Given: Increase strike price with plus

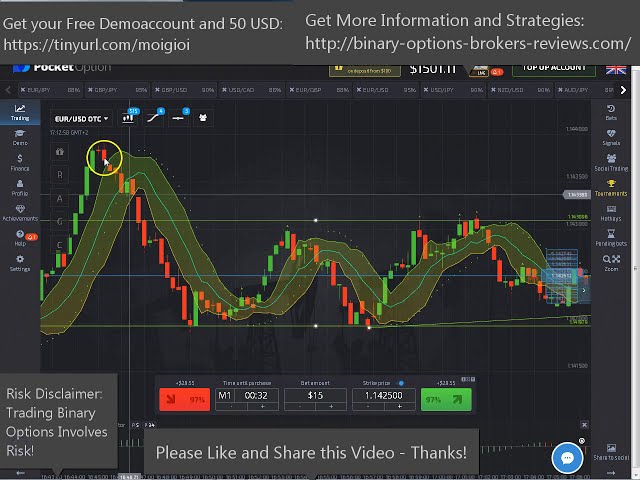Looking at the screenshot, I should point(399,407).
